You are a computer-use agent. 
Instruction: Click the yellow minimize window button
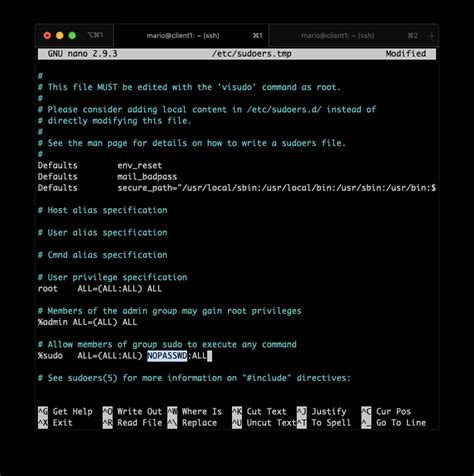tap(60, 35)
